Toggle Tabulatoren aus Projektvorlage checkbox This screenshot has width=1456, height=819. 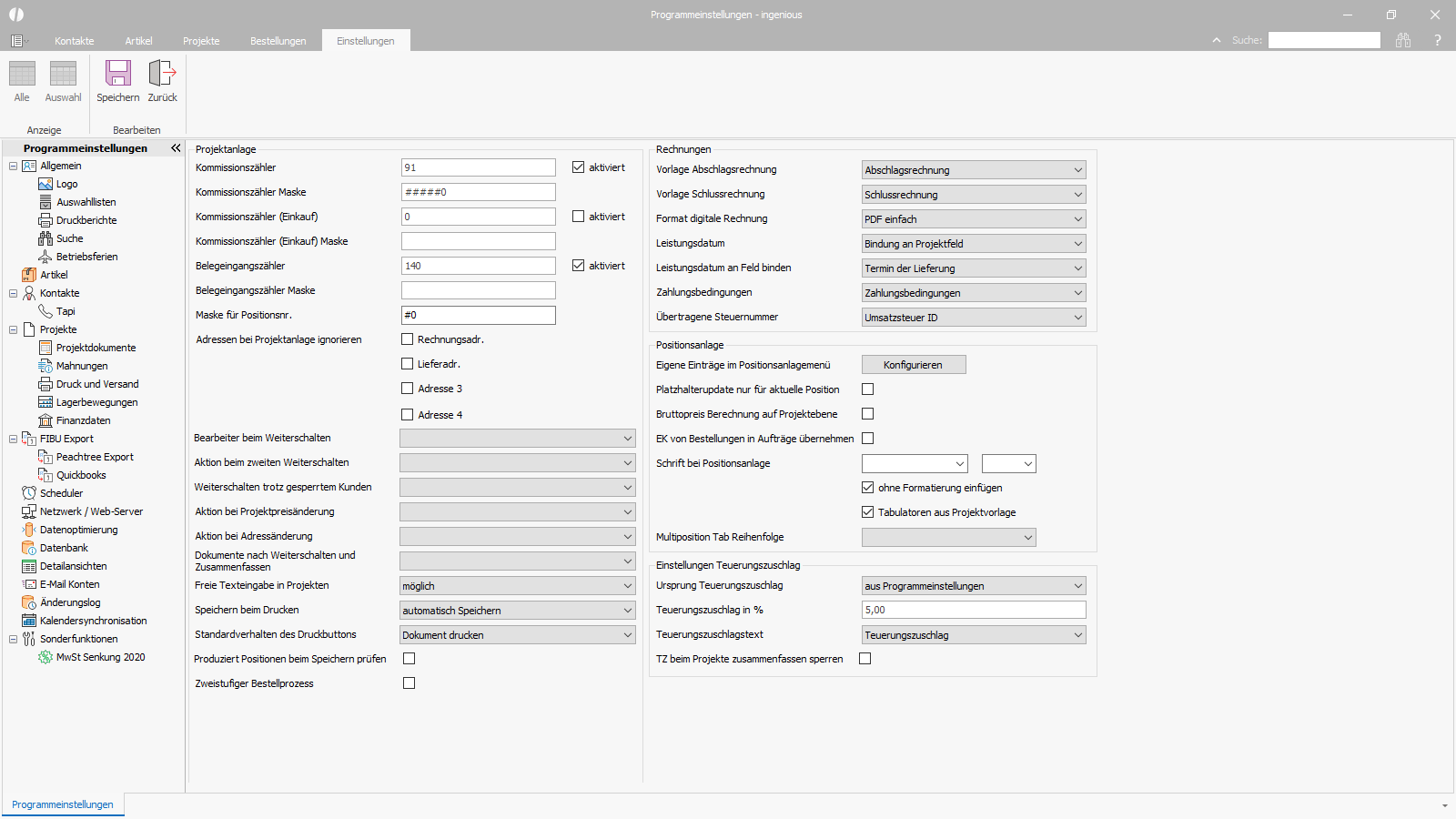click(868, 512)
